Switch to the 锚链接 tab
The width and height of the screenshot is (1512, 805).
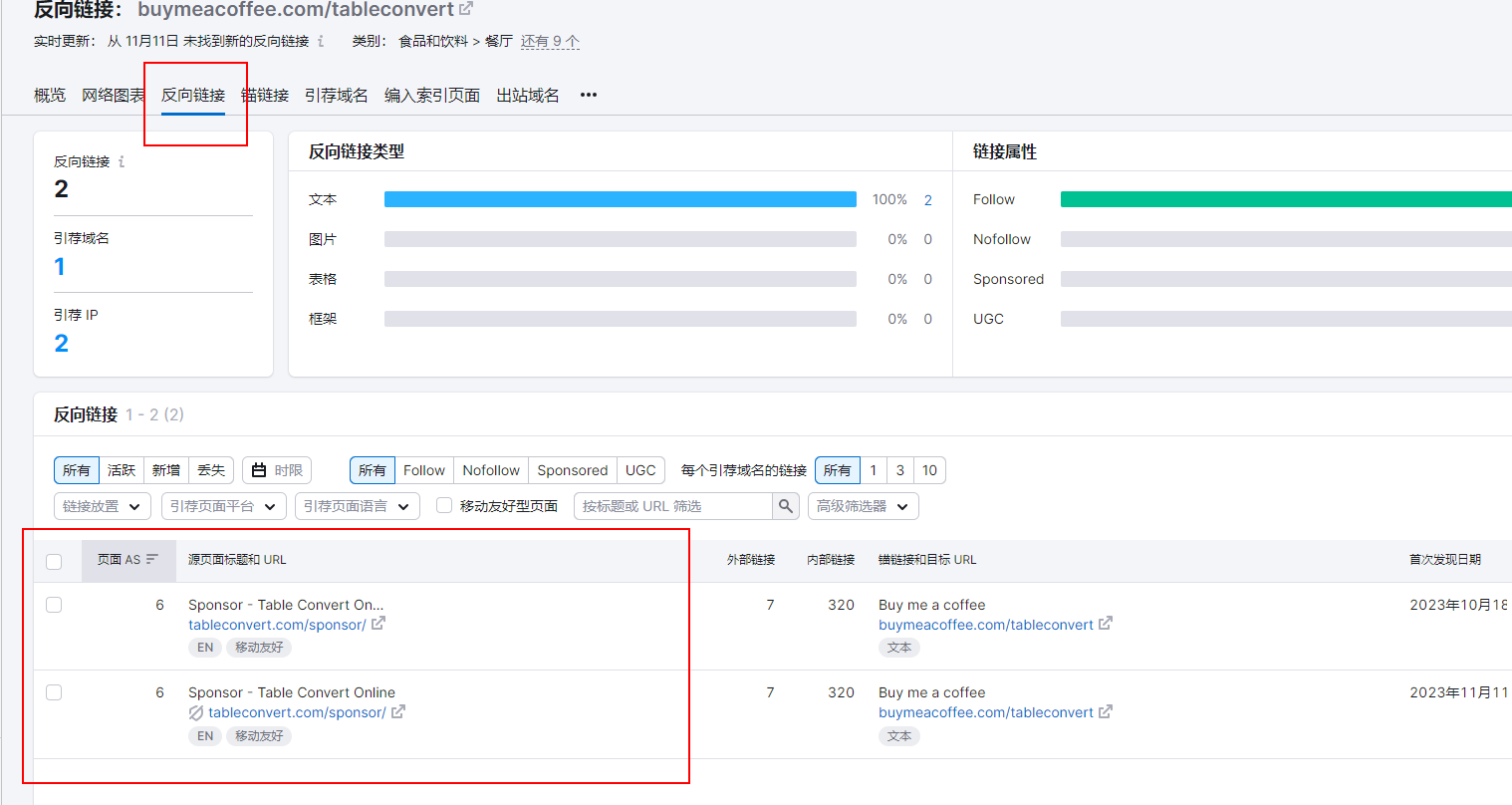[265, 95]
